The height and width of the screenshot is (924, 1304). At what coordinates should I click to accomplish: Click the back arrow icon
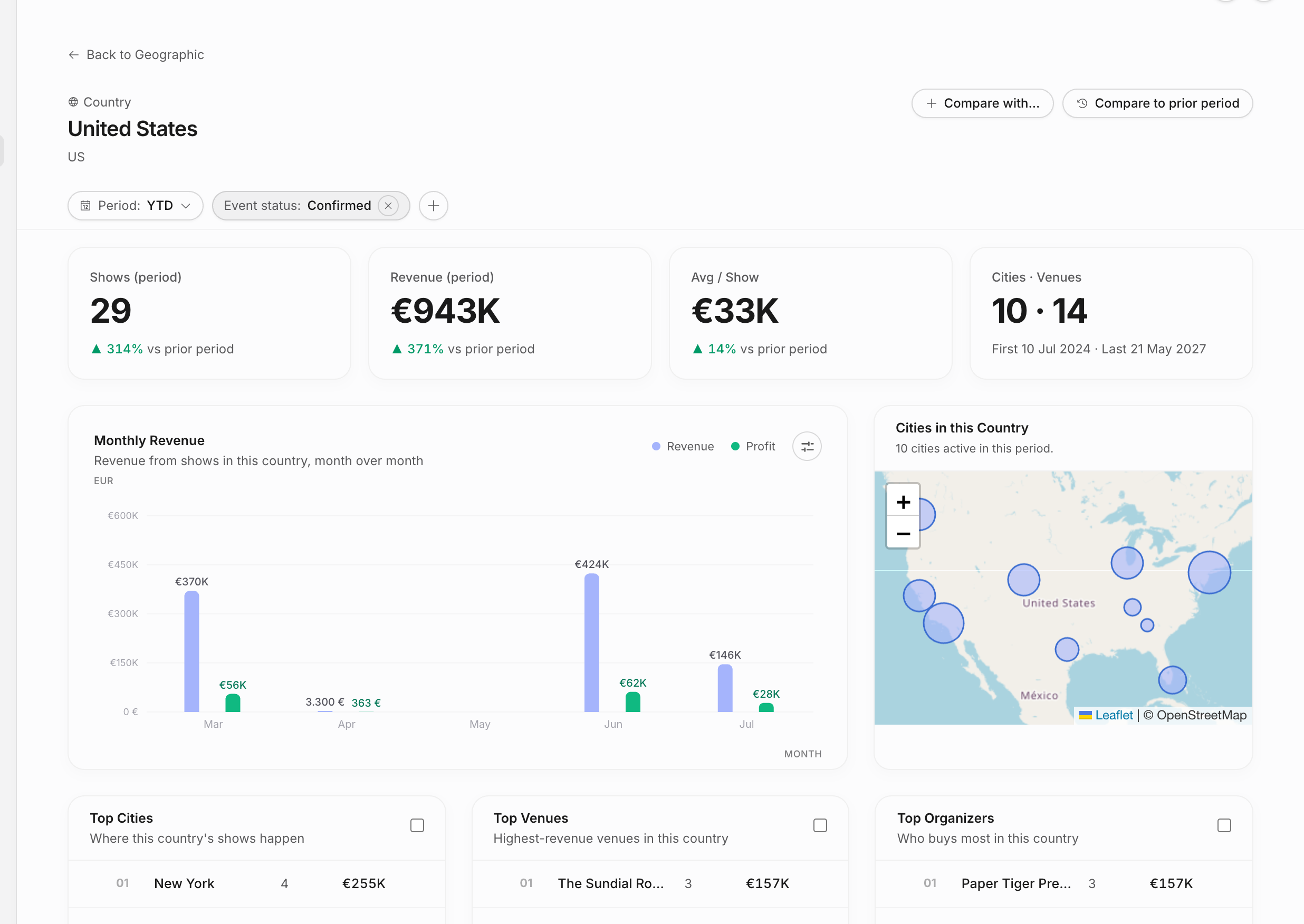pos(73,55)
